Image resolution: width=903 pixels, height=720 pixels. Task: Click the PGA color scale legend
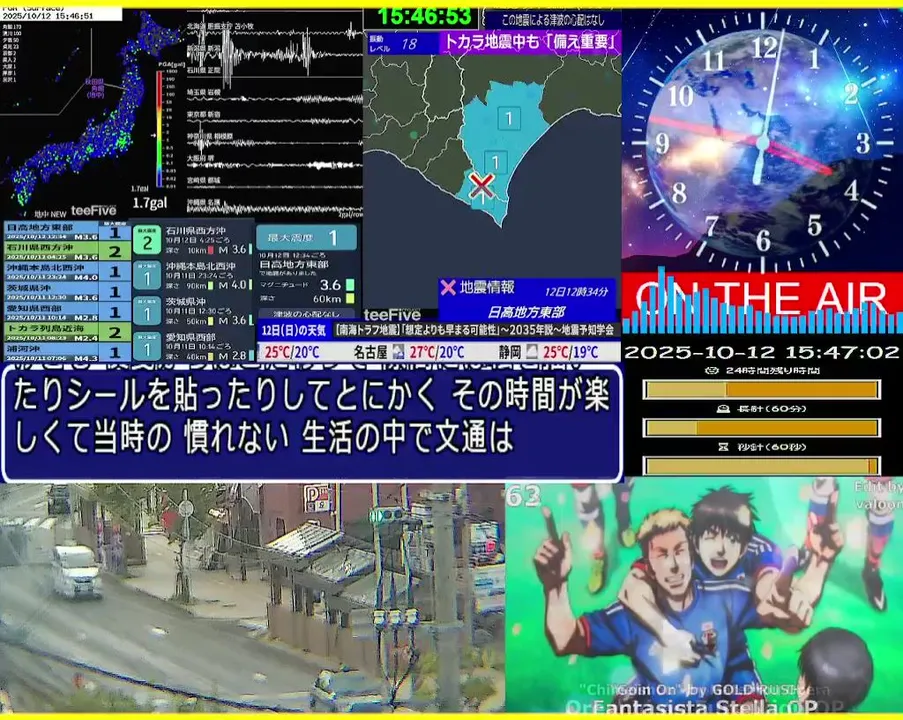(x=159, y=128)
